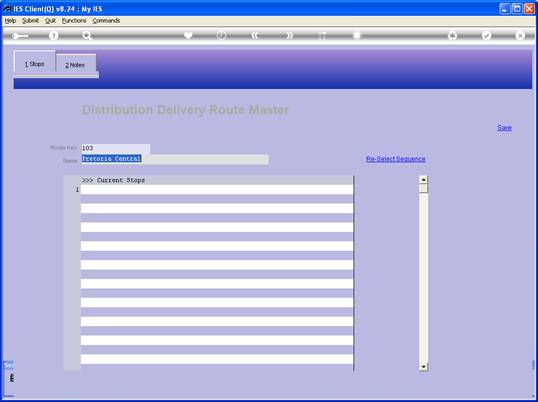Switch to the 1 Stops tab
Image resolution: width=538 pixels, height=402 pixels.
[34, 64]
